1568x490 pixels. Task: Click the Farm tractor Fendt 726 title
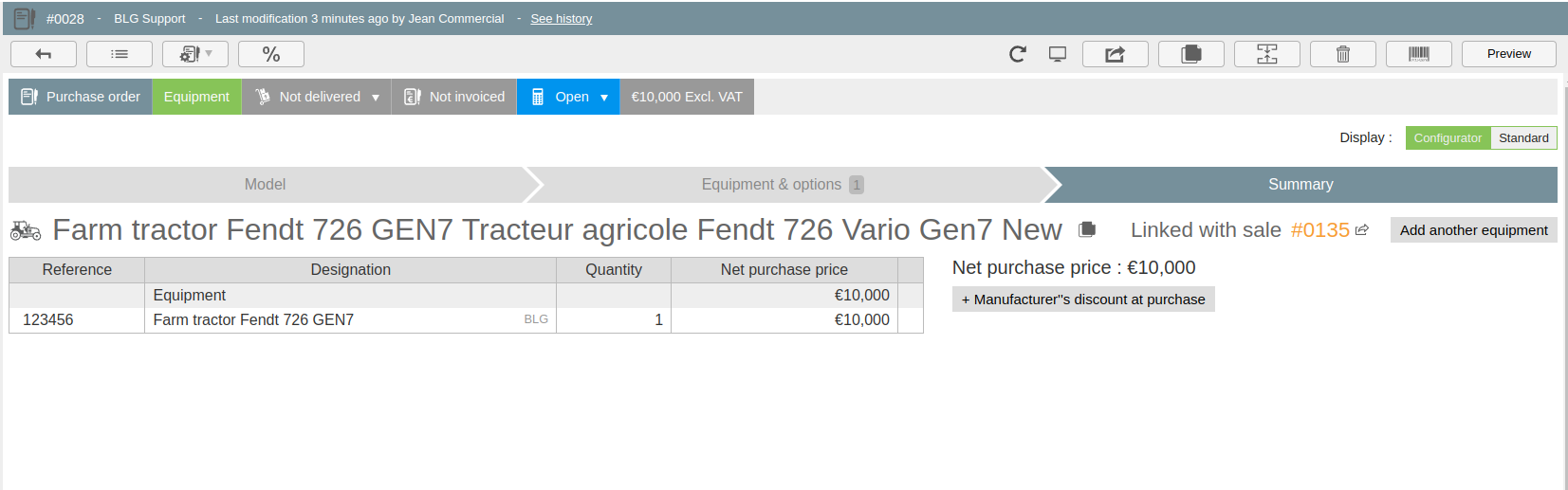click(557, 230)
